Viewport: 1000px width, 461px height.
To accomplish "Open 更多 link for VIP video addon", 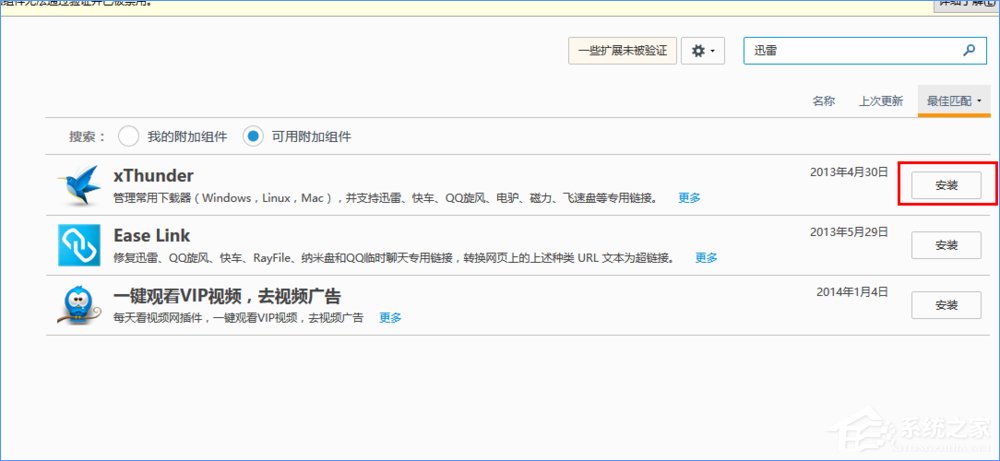I will pos(390,318).
